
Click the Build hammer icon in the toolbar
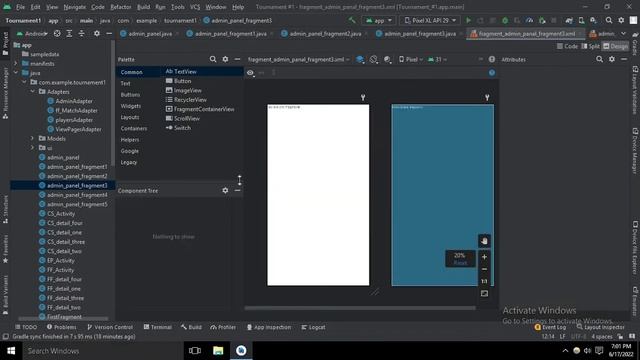point(352,20)
